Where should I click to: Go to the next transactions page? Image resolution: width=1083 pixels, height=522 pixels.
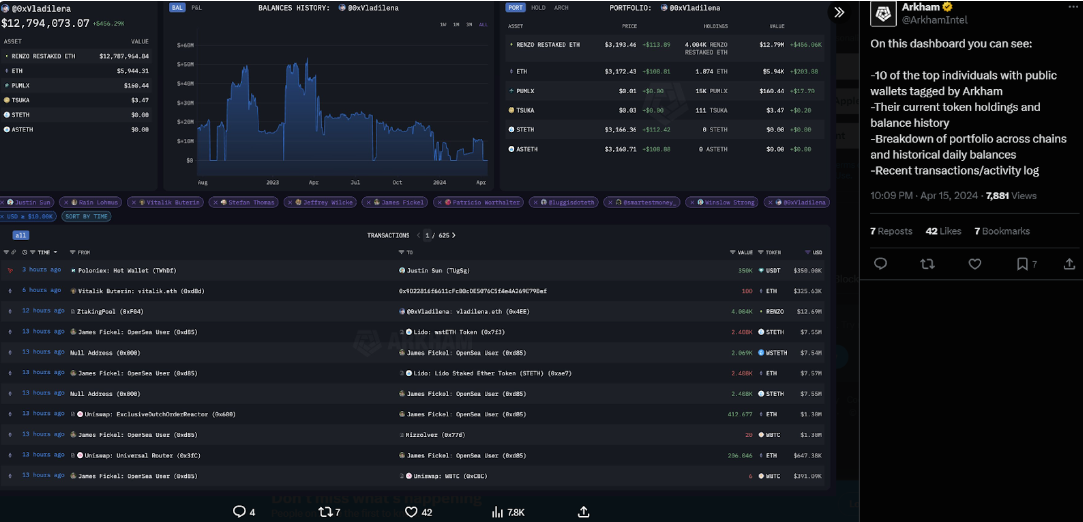coord(454,235)
